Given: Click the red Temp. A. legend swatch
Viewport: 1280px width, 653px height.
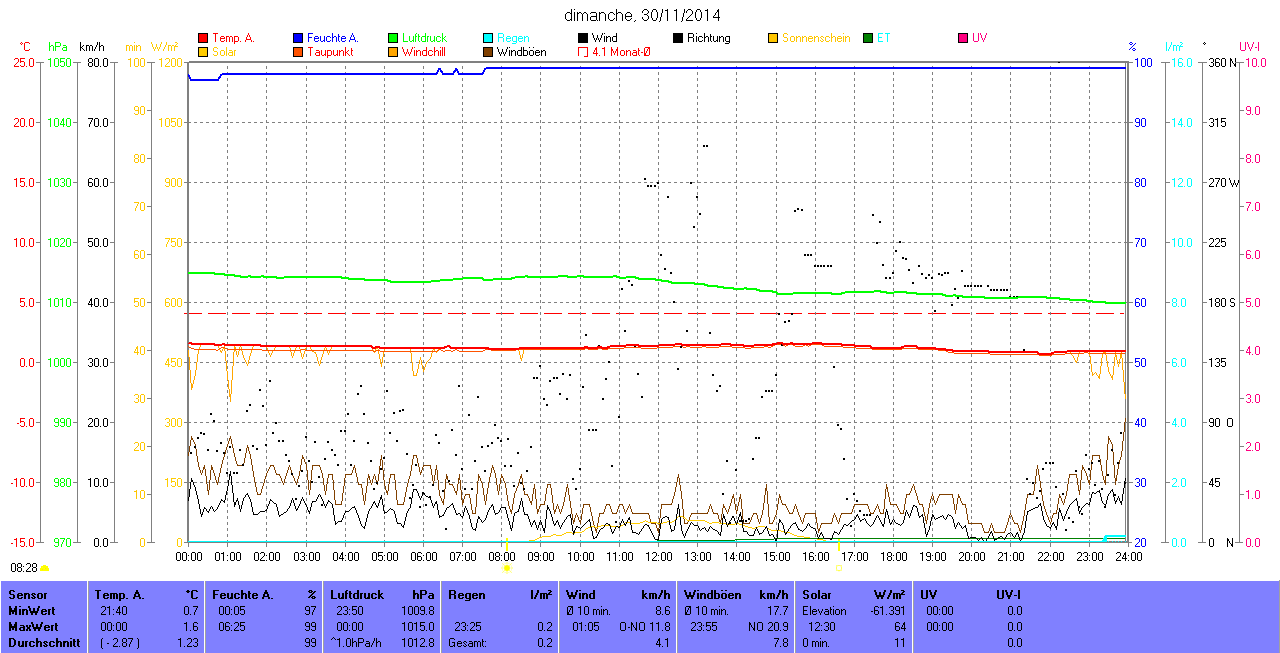Looking at the screenshot, I should coord(203,38).
